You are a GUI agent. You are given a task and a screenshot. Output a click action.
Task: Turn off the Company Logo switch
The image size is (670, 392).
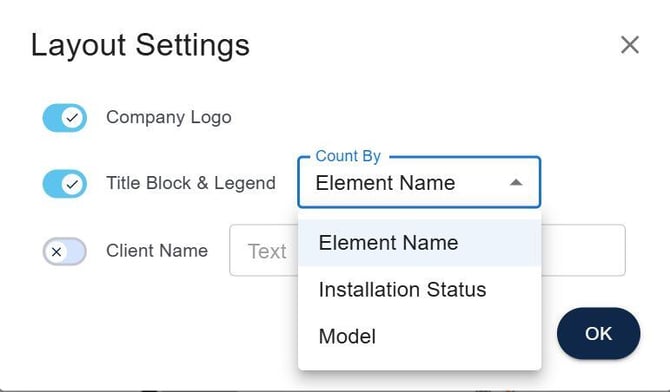[x=65, y=118]
